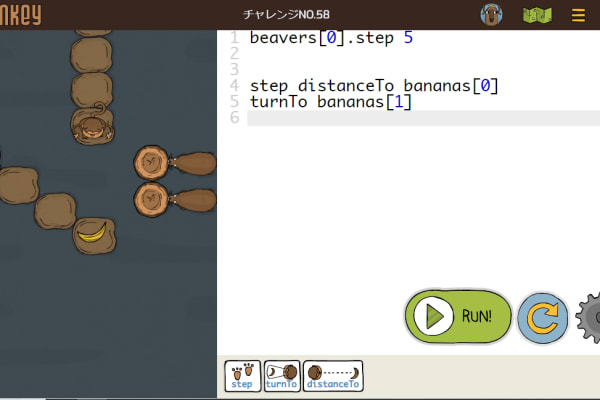The width and height of the screenshot is (600, 400).
Task: Click the step distanceTo bananas[0] code line
Action: point(373,86)
